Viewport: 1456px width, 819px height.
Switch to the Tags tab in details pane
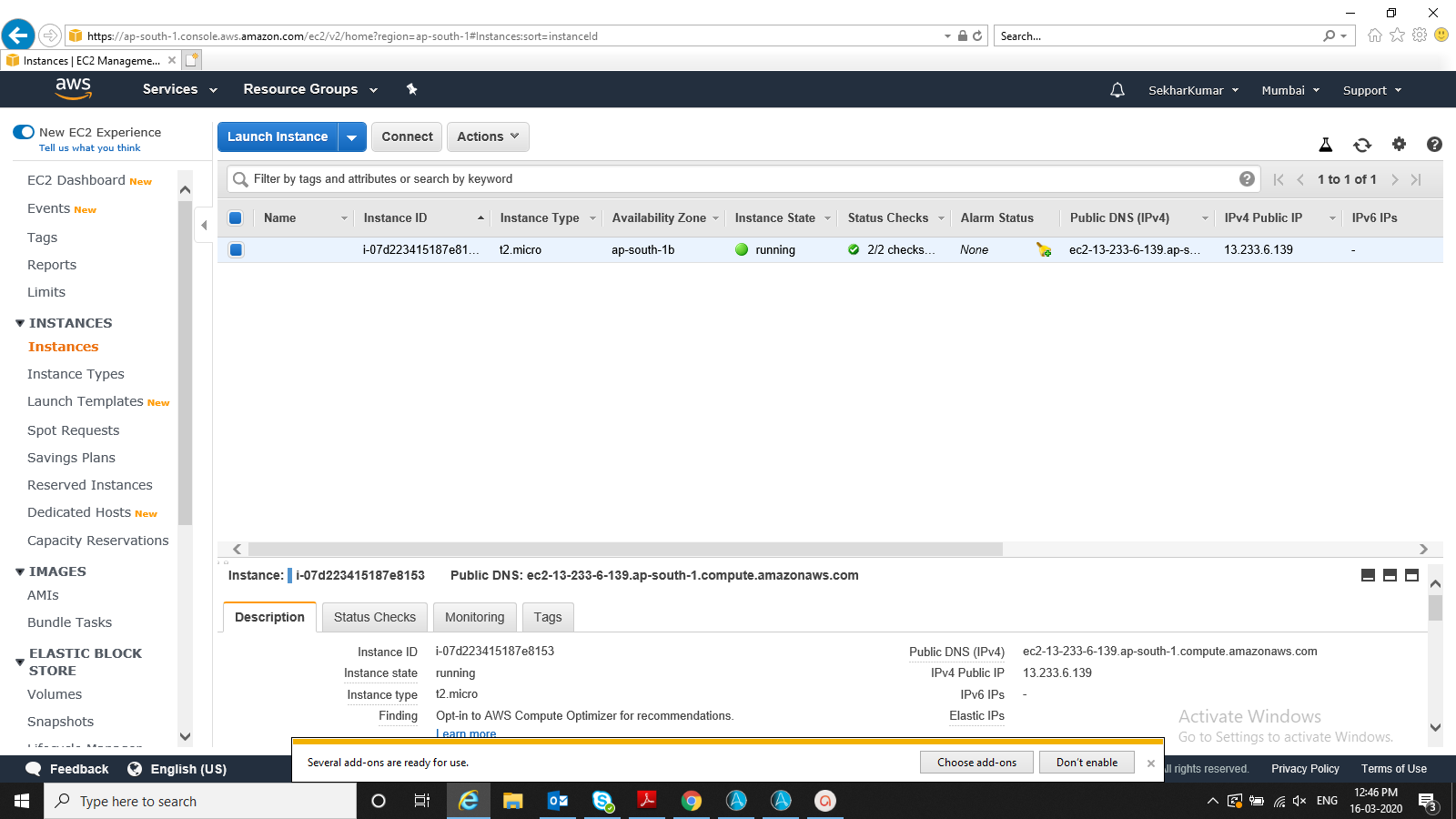pyautogui.click(x=548, y=617)
